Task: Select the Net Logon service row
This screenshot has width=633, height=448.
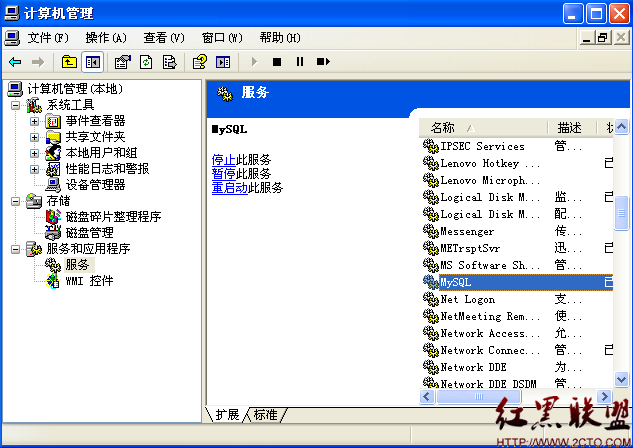Action: 517,299
